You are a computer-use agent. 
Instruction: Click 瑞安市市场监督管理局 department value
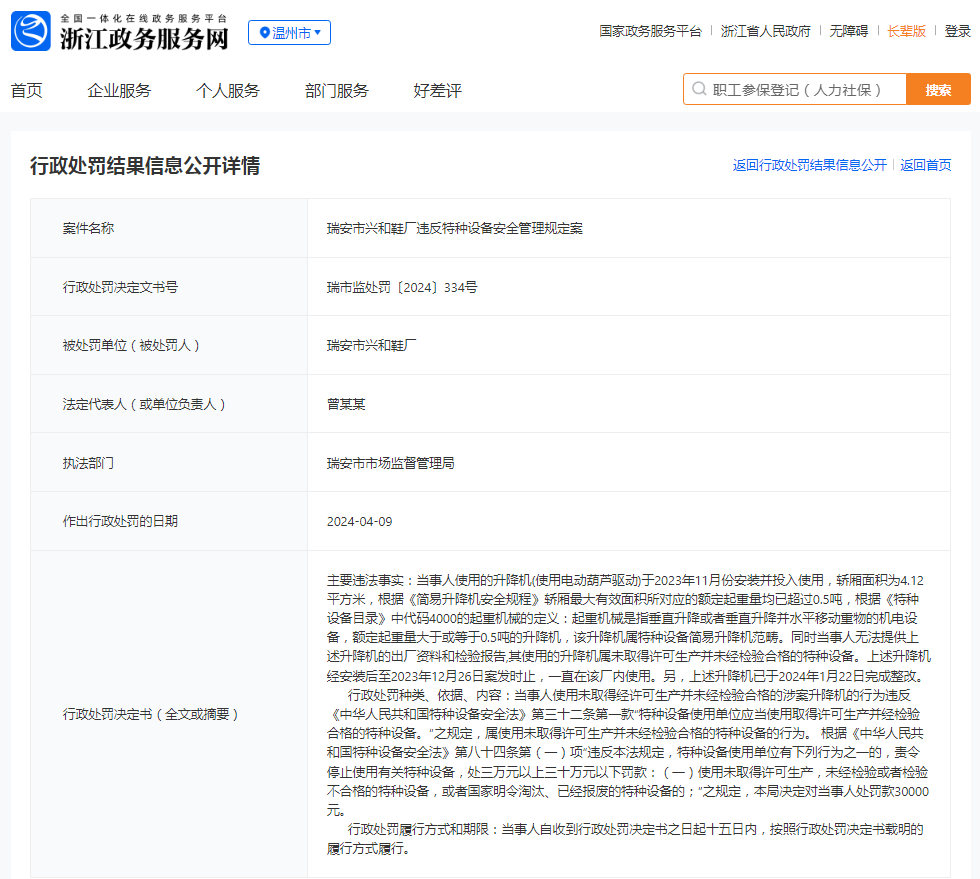click(x=391, y=463)
